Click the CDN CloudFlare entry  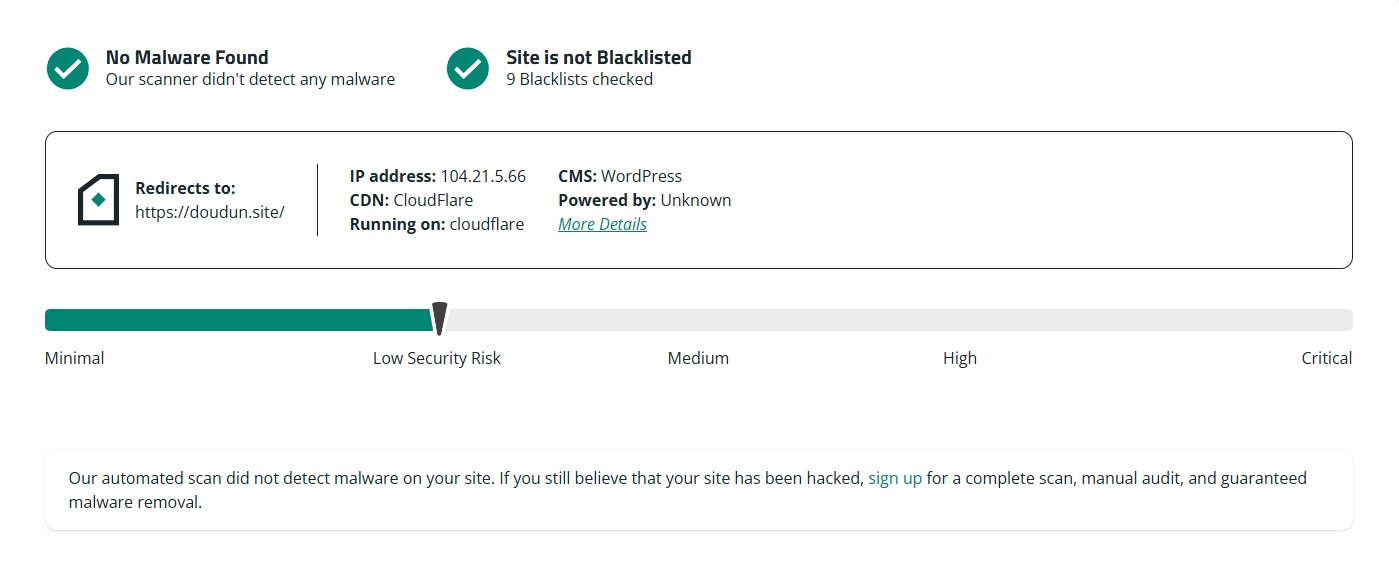click(x=411, y=200)
